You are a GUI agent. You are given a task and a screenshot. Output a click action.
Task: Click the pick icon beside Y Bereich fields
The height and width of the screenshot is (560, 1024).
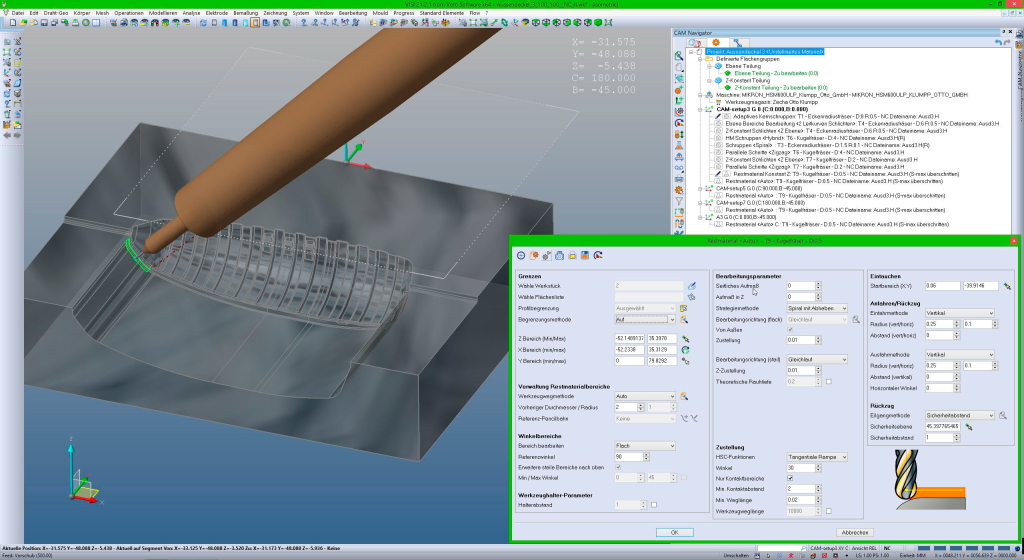click(x=685, y=361)
